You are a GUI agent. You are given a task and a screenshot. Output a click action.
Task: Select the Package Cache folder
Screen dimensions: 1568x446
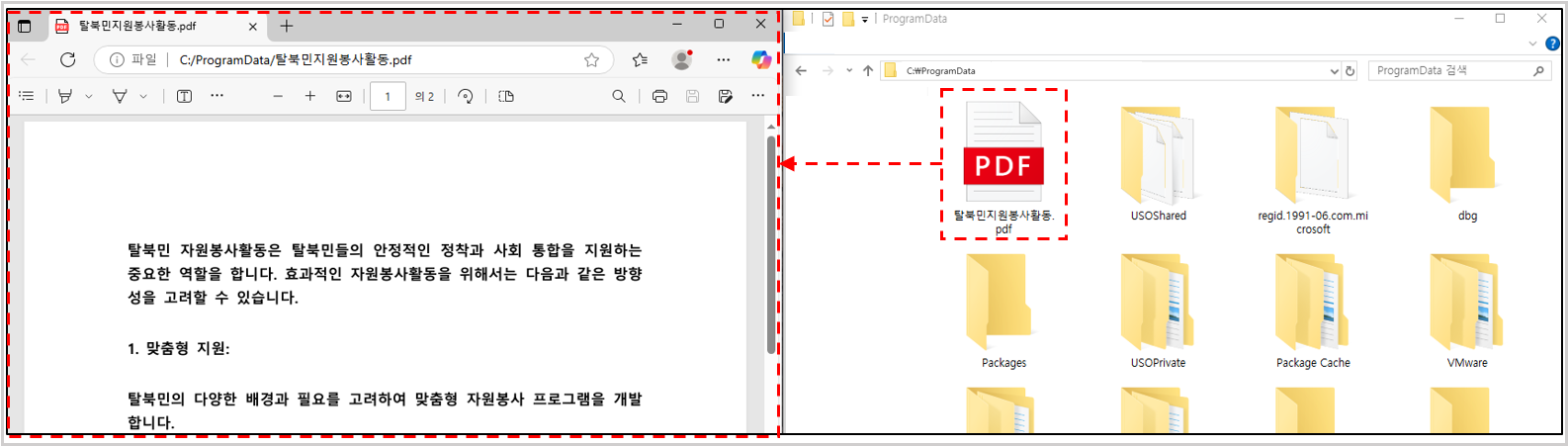1313,312
